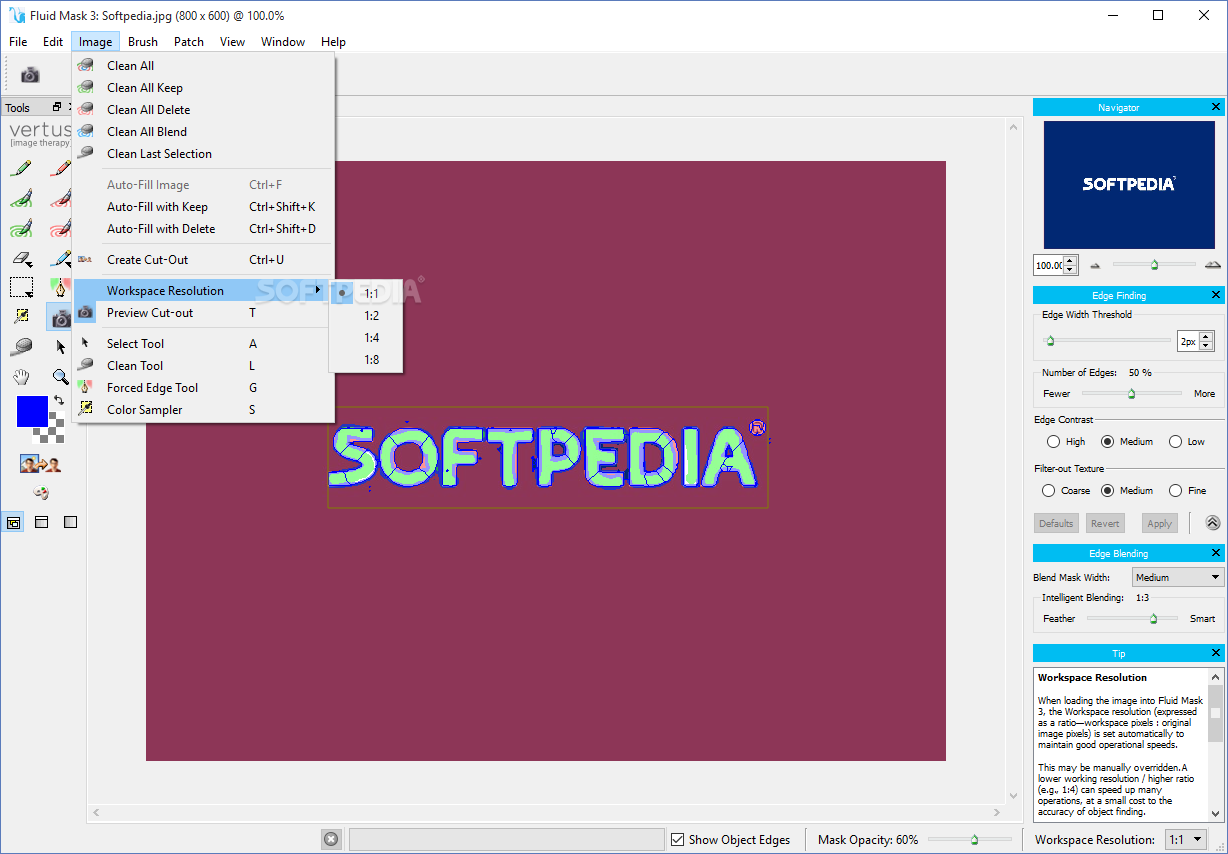The height and width of the screenshot is (854, 1228).
Task: Select the third view mode icon at Tools bottom
Action: pyautogui.click(x=70, y=522)
